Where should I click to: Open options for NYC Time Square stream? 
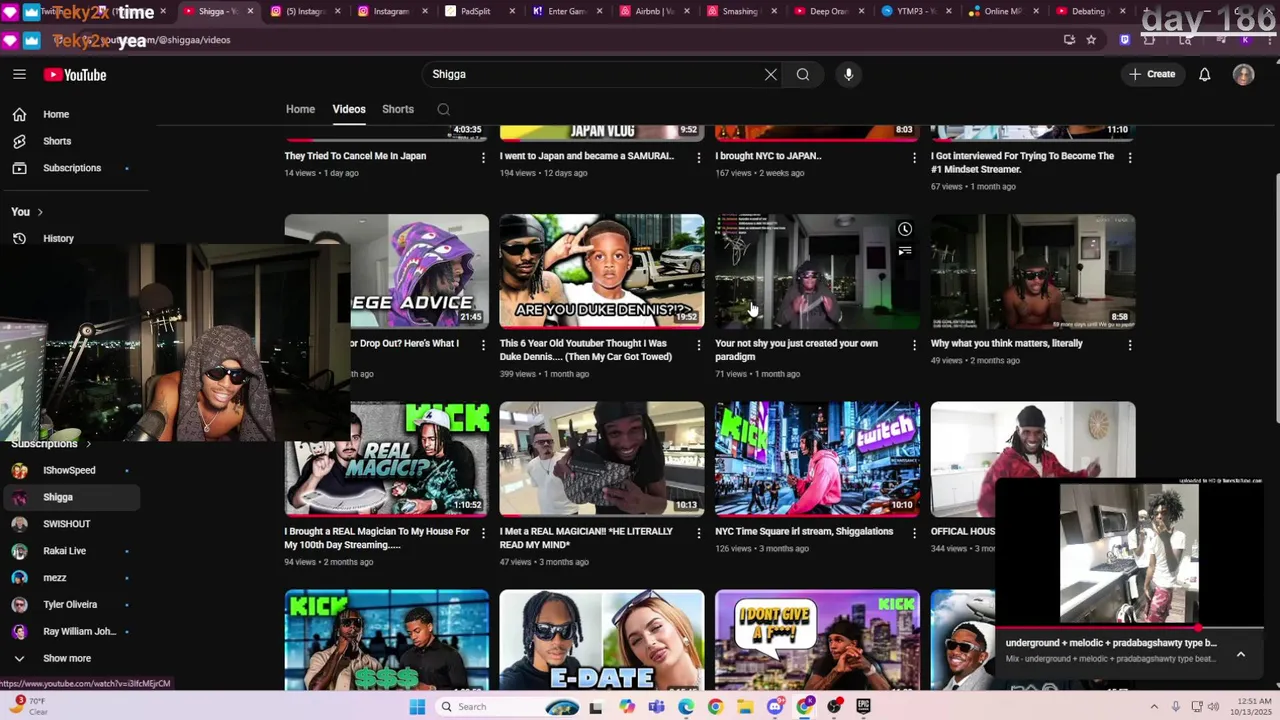coord(914,533)
